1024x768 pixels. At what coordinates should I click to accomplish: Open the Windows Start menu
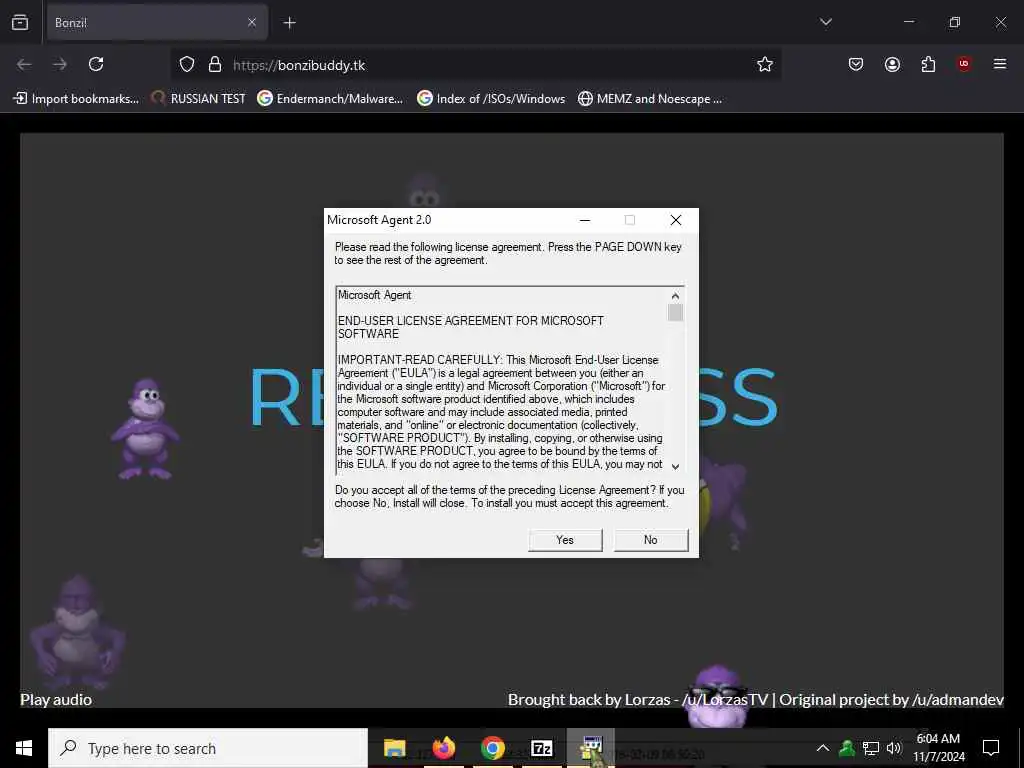pos(24,748)
